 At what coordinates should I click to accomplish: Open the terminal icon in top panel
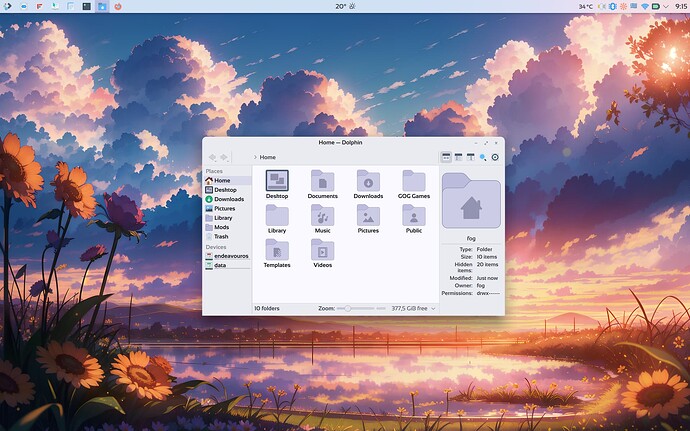(x=87, y=6)
